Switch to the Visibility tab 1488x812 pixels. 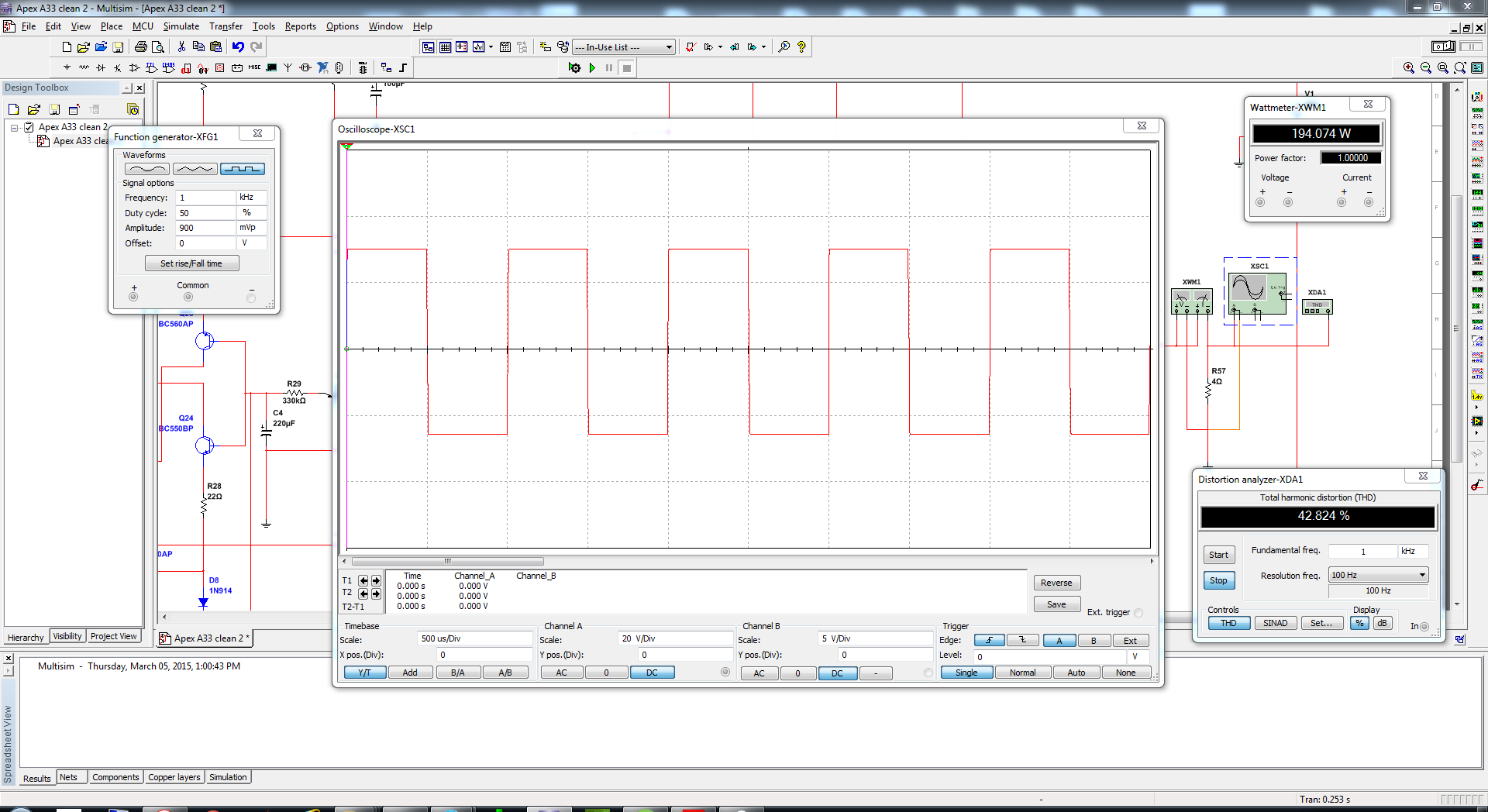67,636
